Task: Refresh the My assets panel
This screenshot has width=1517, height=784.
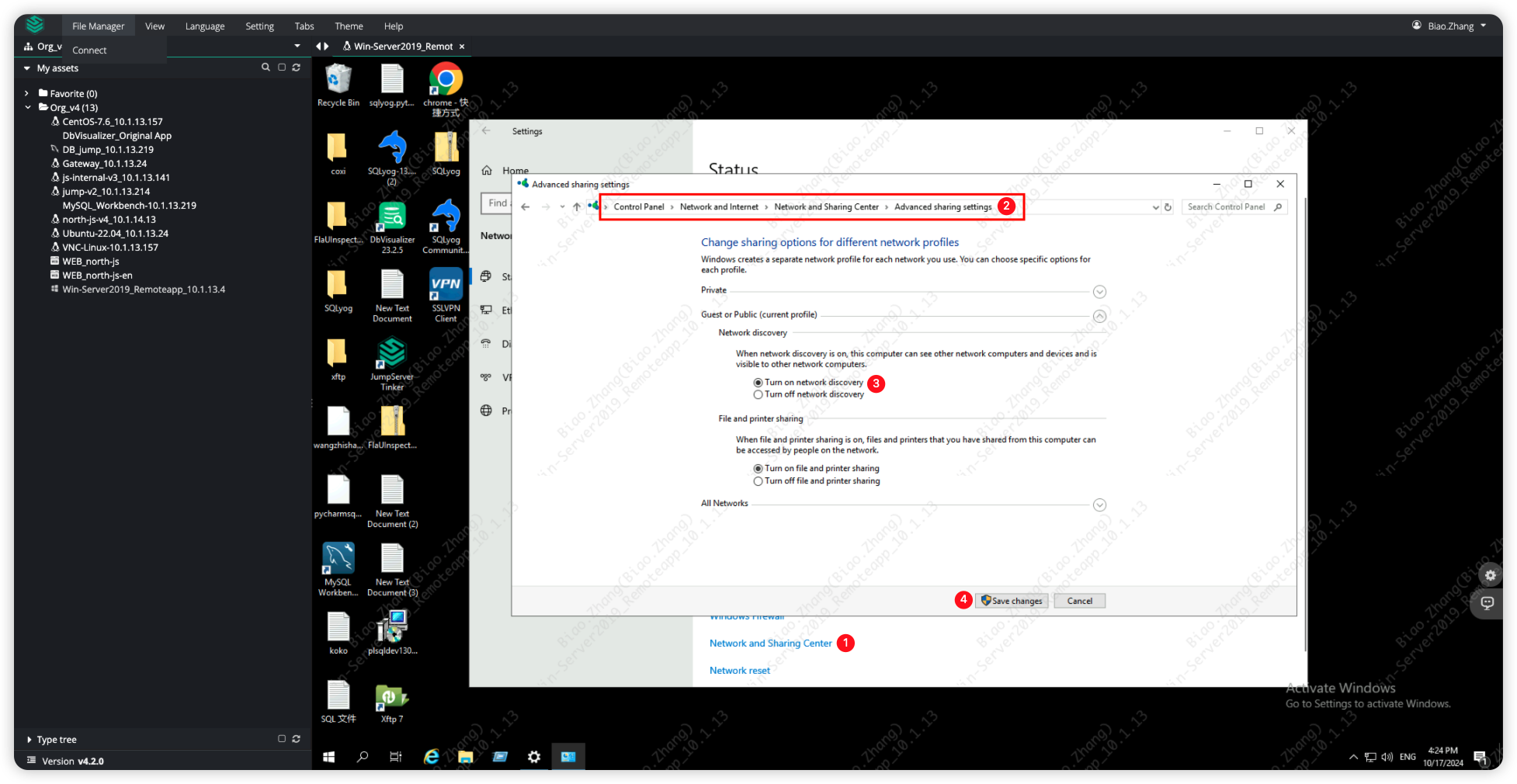Action: tap(296, 68)
